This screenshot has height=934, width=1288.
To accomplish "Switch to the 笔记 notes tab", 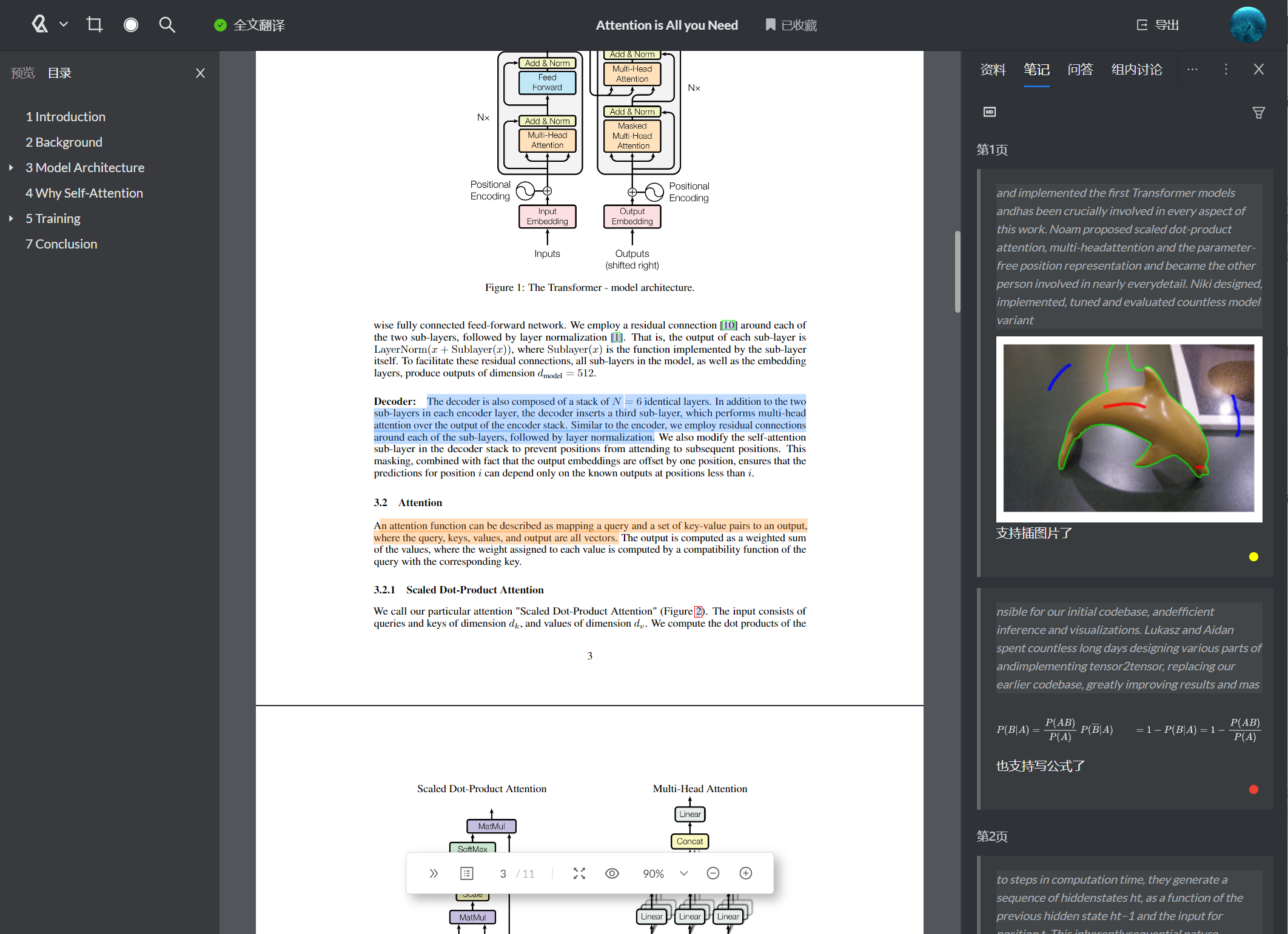I will tap(1036, 70).
